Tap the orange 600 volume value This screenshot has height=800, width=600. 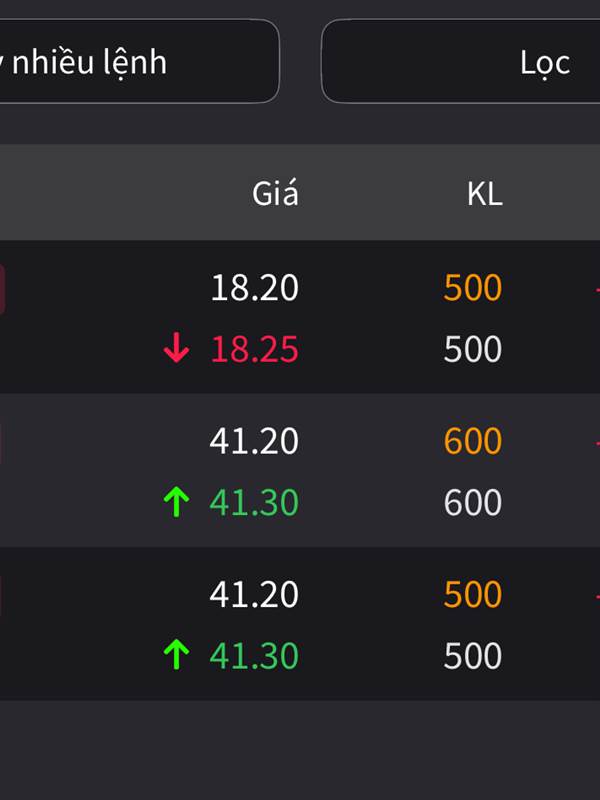(x=473, y=441)
